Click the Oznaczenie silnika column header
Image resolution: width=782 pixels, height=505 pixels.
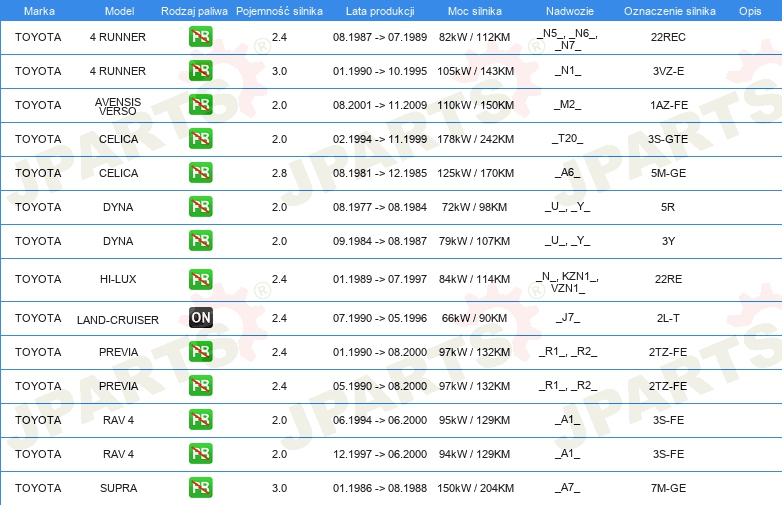coord(670,11)
